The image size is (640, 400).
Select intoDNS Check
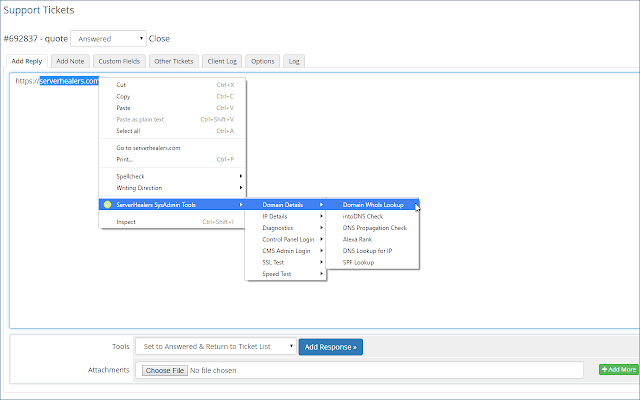click(373, 216)
